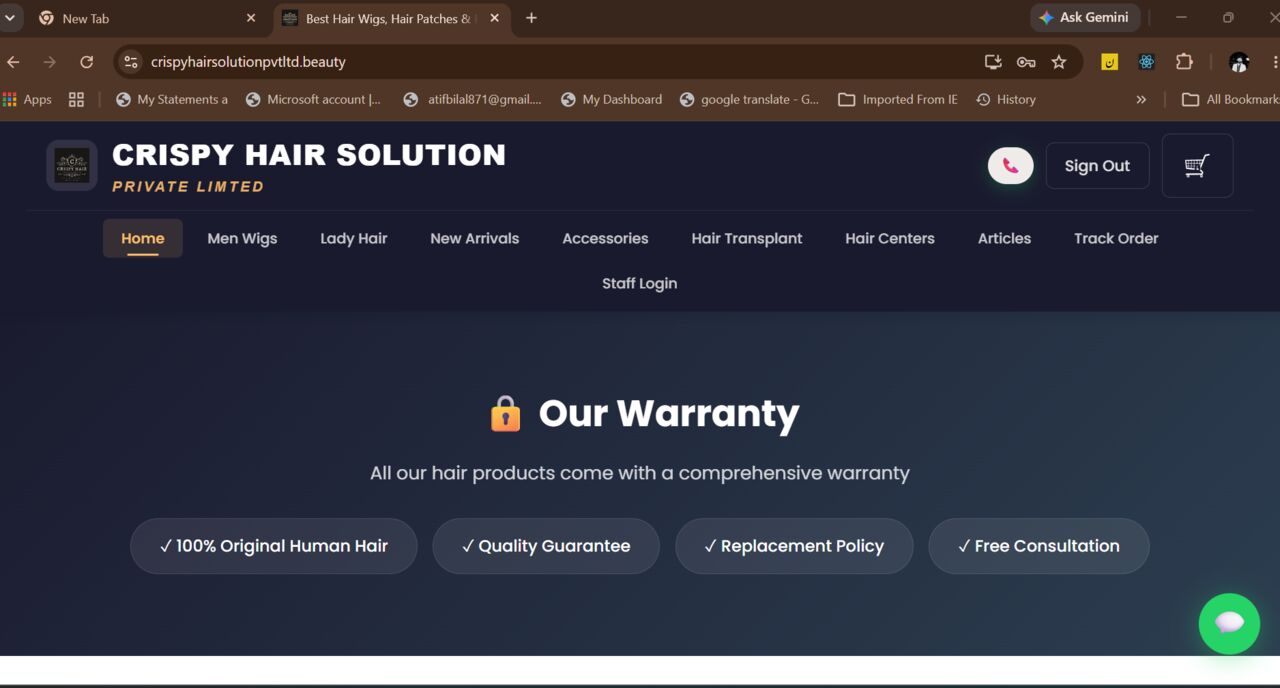Switch to the New Tab tab
The image size is (1280, 688).
(148, 18)
